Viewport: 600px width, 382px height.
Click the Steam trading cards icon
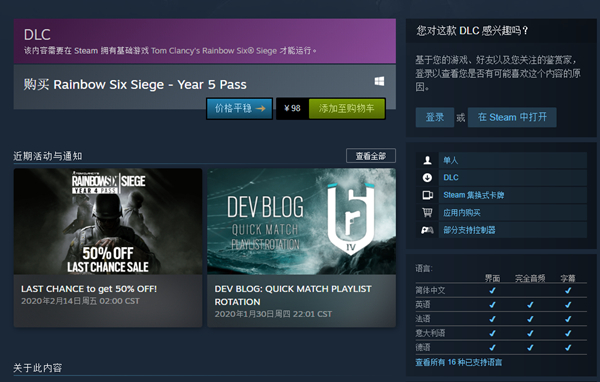click(x=427, y=195)
